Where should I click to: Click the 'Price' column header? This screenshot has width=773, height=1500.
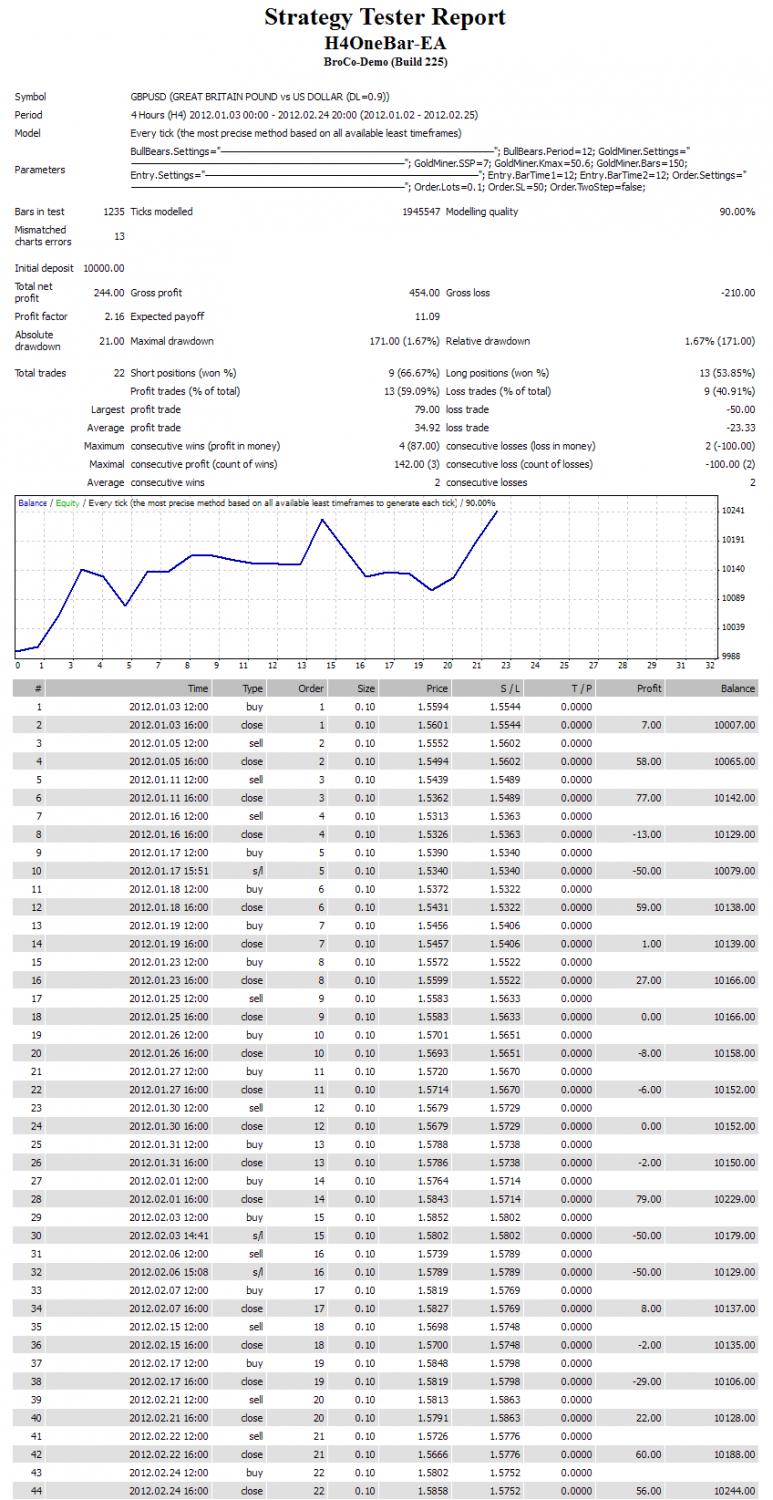point(437,688)
